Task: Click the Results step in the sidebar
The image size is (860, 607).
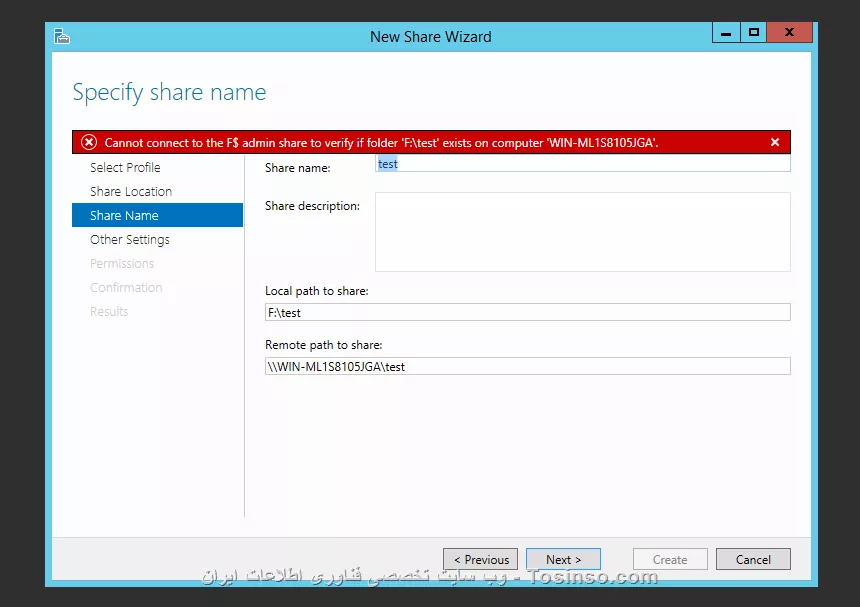Action: [109, 311]
